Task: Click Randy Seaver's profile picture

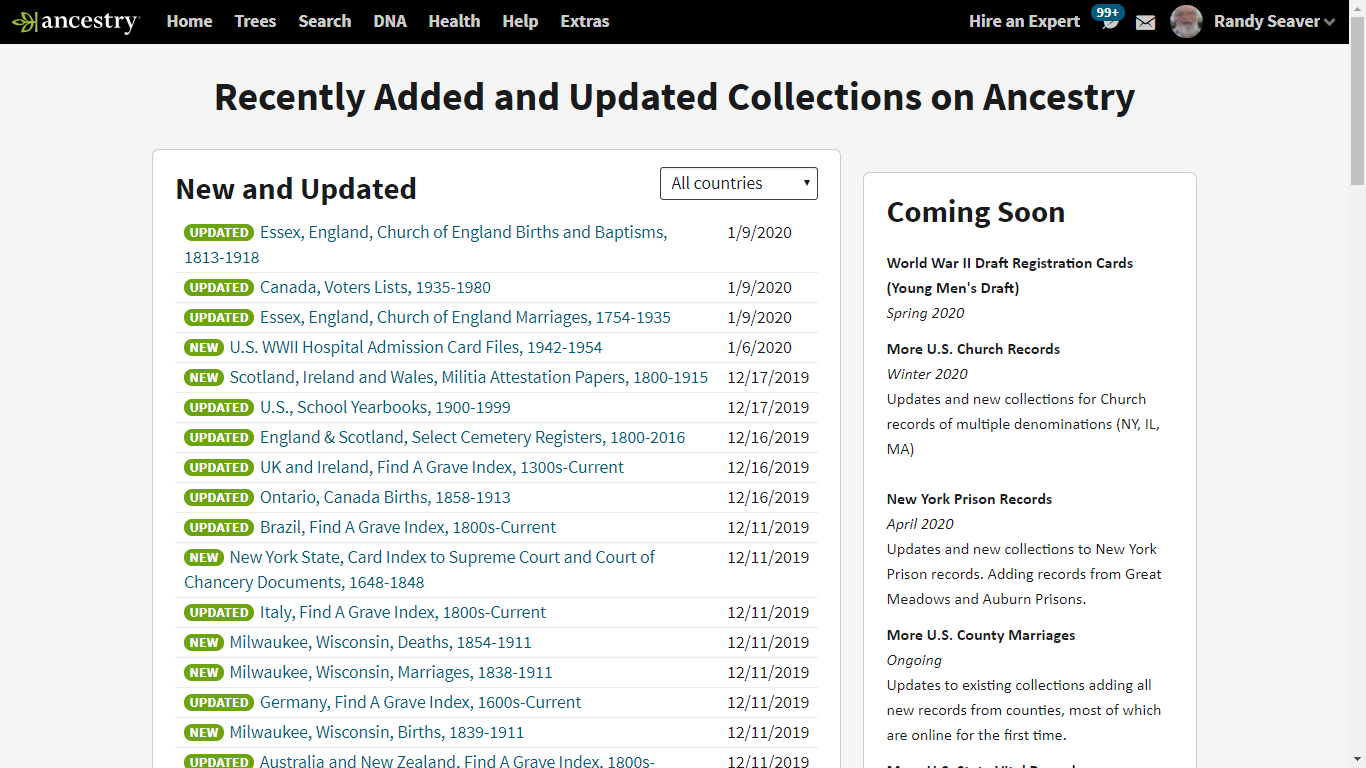Action: coord(1186,21)
